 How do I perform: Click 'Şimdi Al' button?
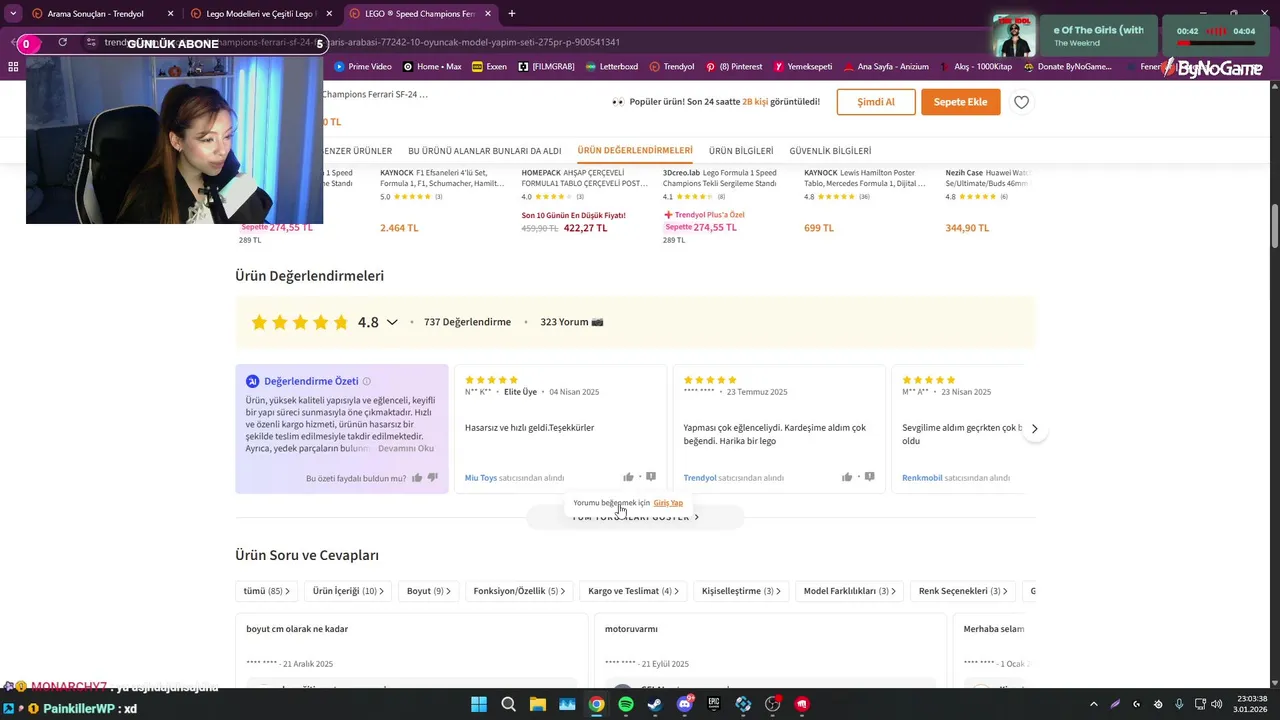pos(876,102)
